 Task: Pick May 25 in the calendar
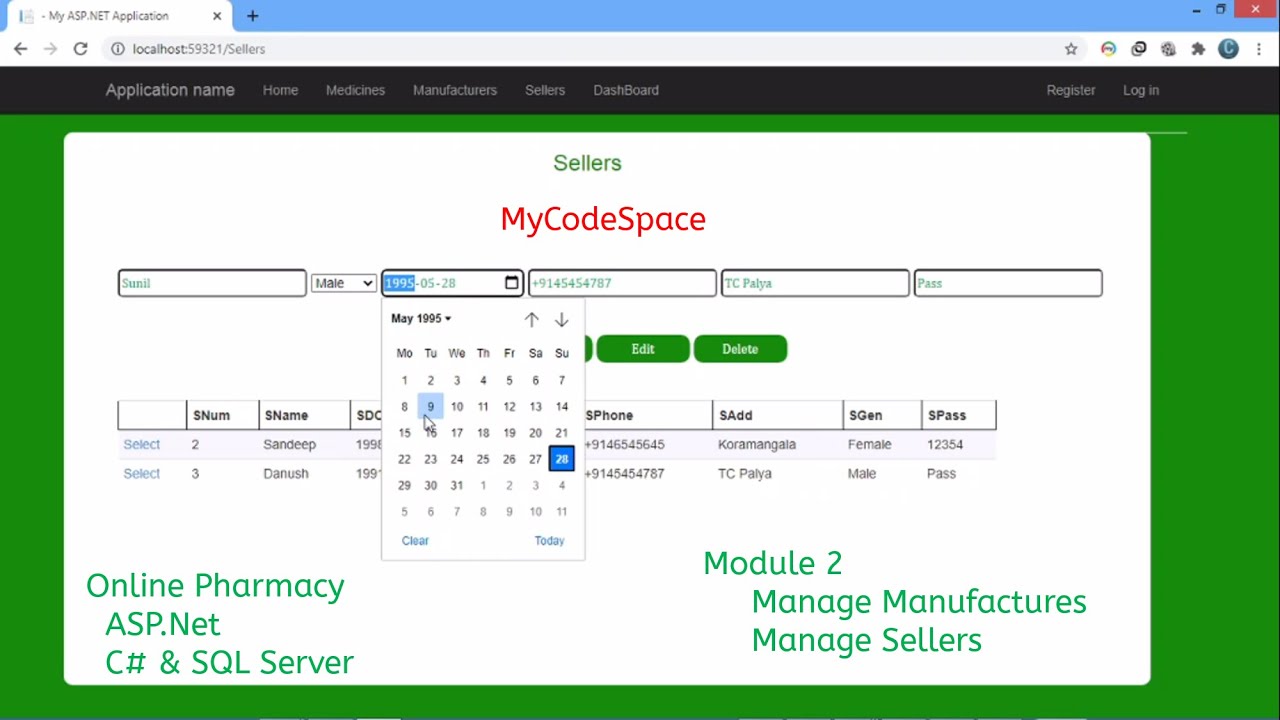click(483, 459)
